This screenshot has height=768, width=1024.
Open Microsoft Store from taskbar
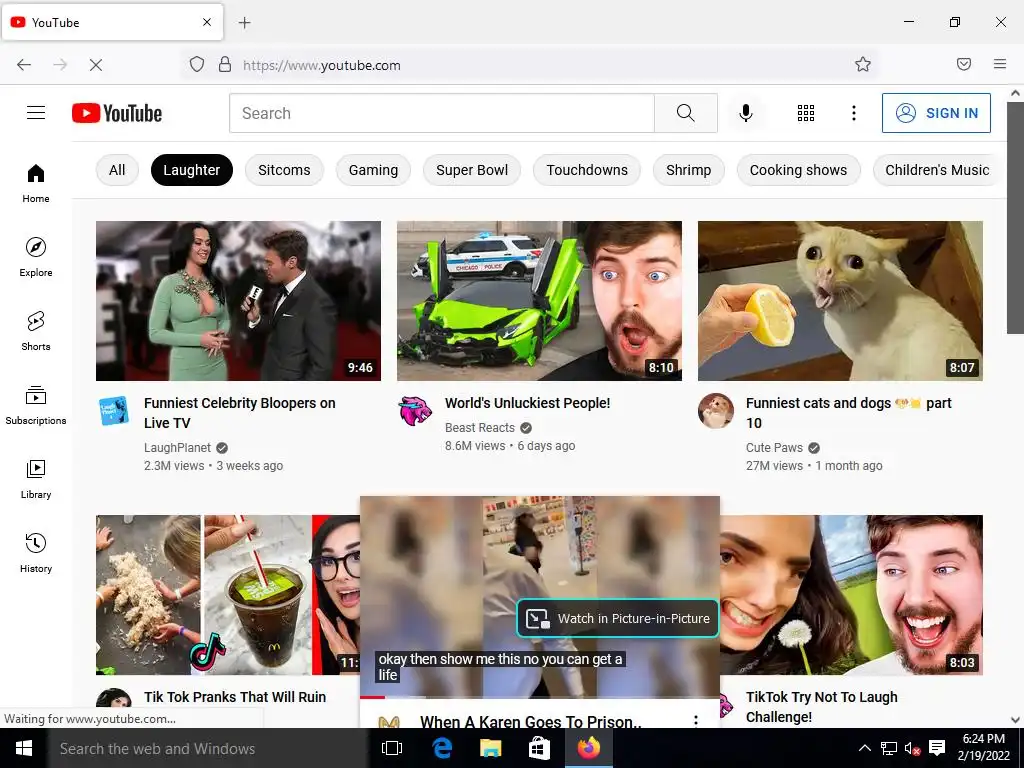coord(539,748)
